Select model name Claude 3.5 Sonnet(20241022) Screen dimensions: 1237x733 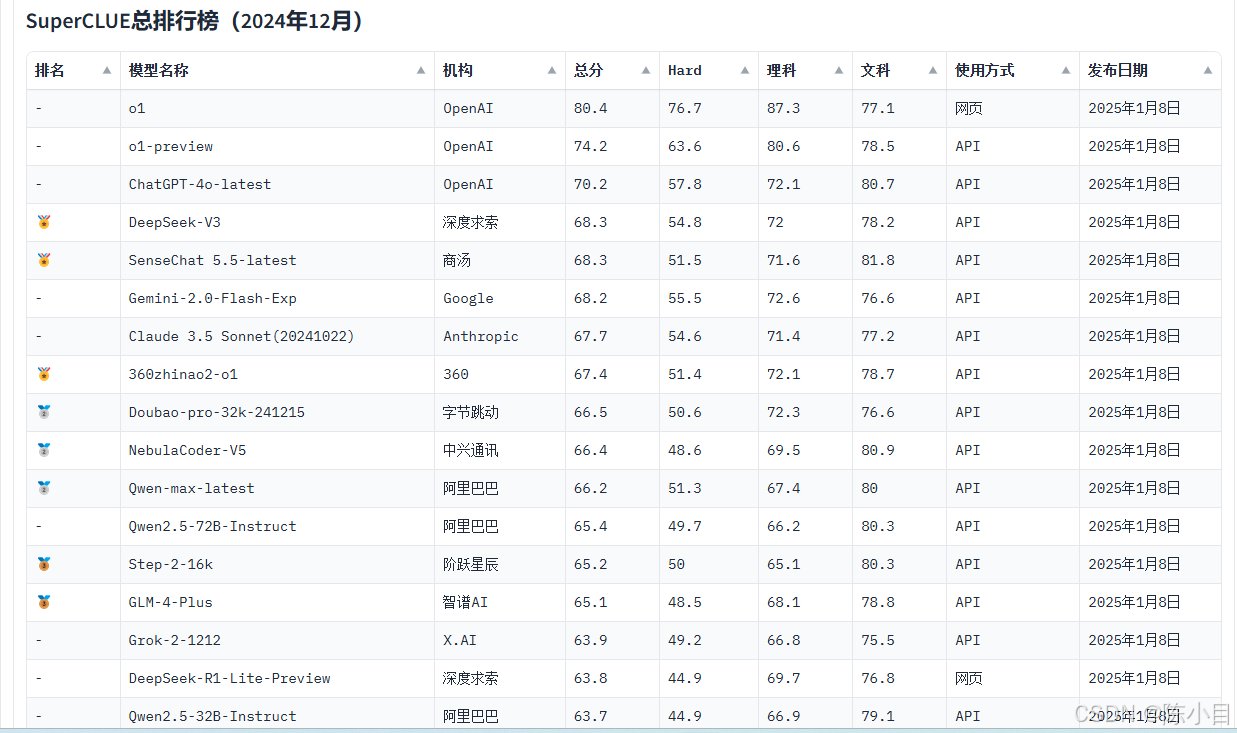242,336
